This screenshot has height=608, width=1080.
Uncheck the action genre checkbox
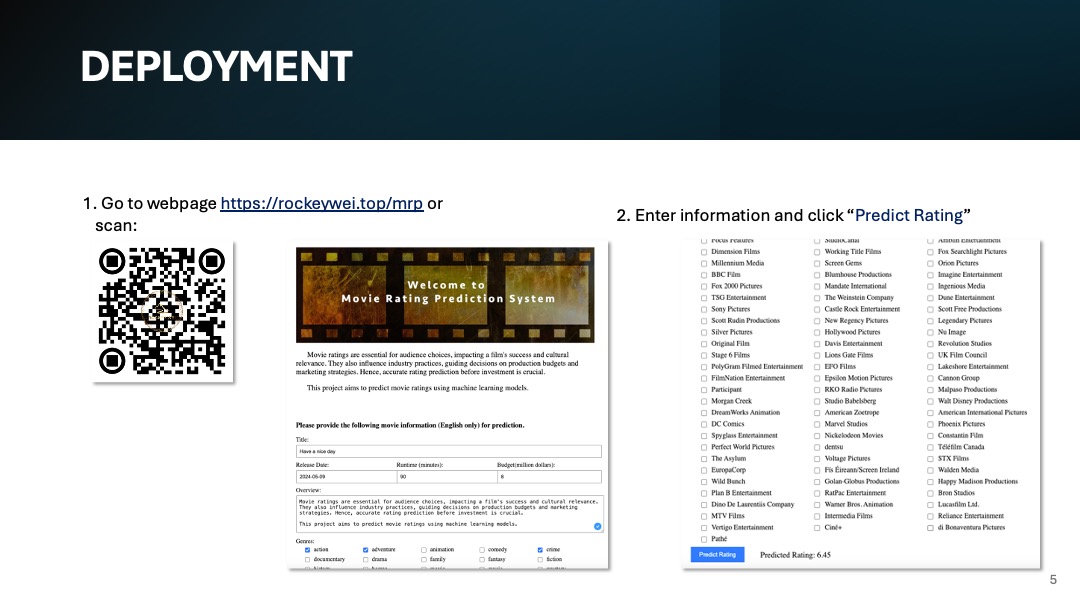point(307,549)
